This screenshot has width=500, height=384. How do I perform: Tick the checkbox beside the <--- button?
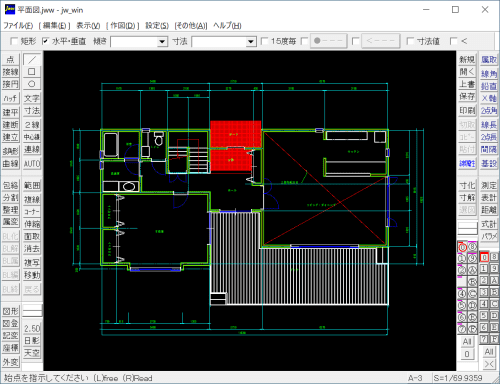(x=355, y=41)
